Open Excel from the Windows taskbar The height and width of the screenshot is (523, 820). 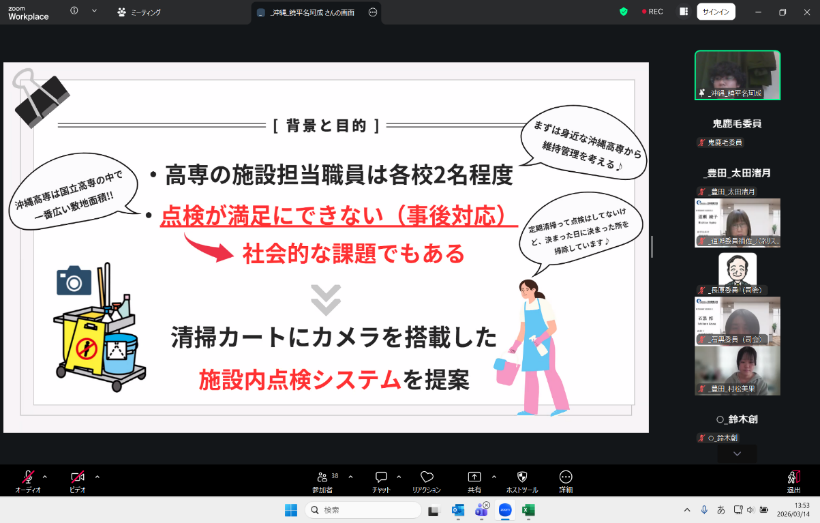pos(528,510)
